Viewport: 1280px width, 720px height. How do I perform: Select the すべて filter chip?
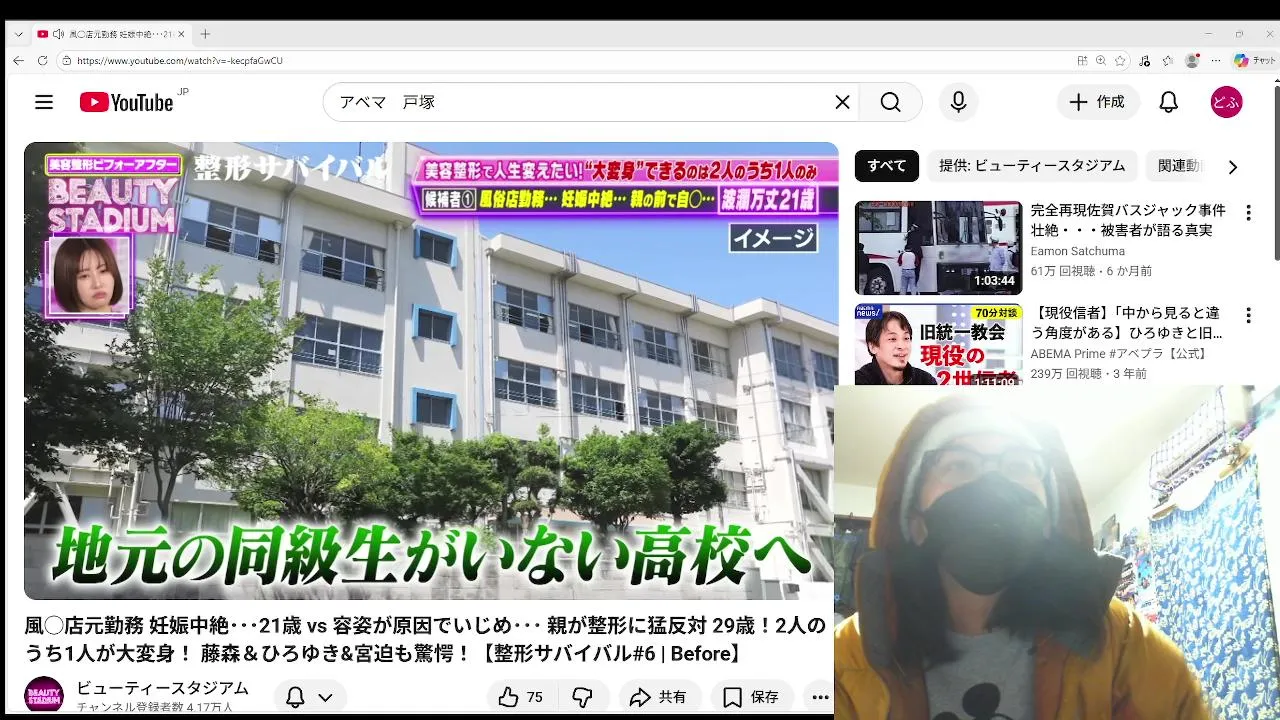(x=887, y=166)
